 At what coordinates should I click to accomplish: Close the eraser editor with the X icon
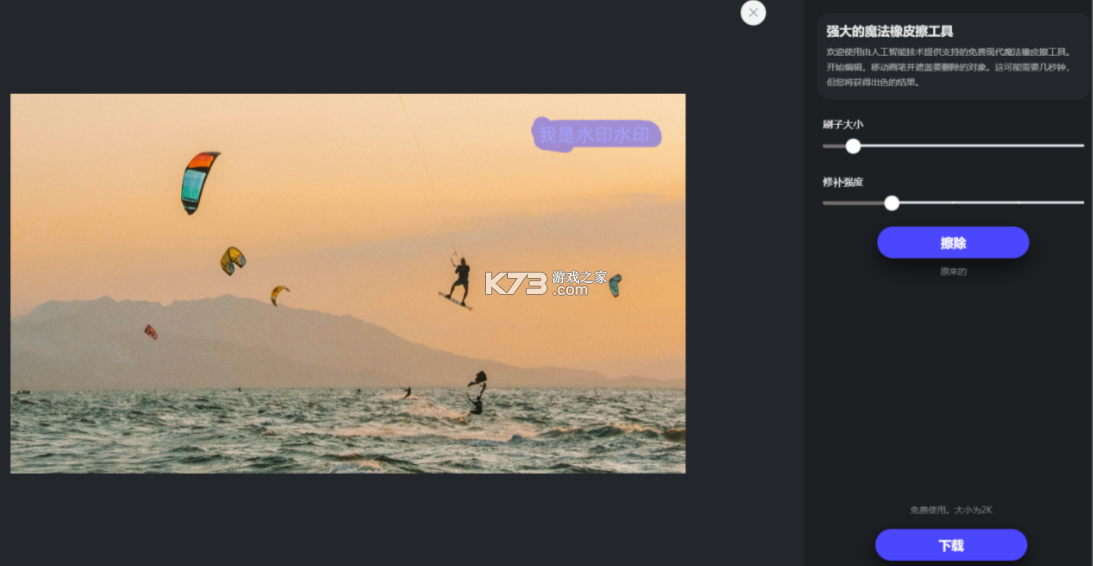point(753,13)
